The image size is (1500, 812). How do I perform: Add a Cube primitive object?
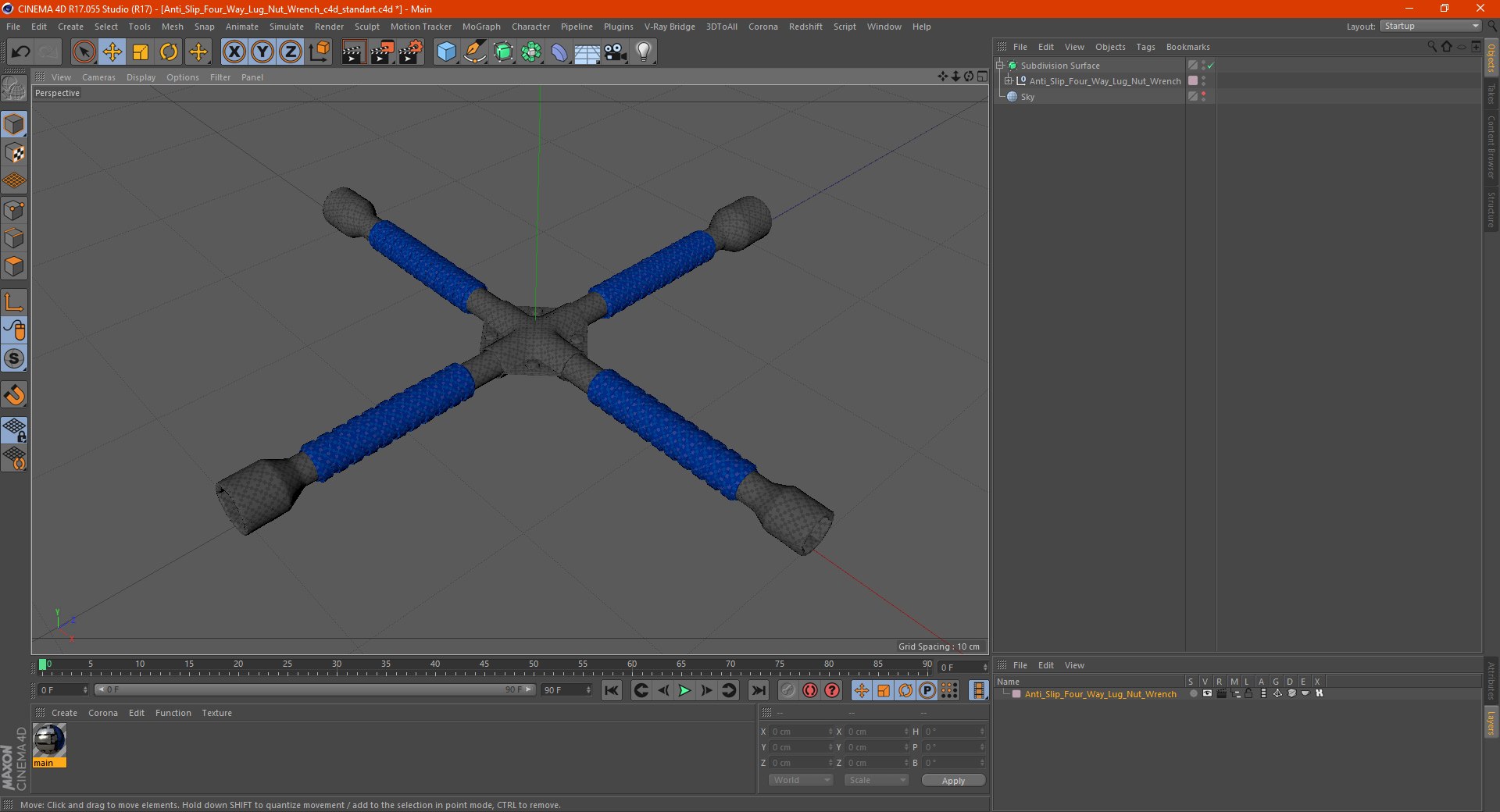click(x=446, y=52)
